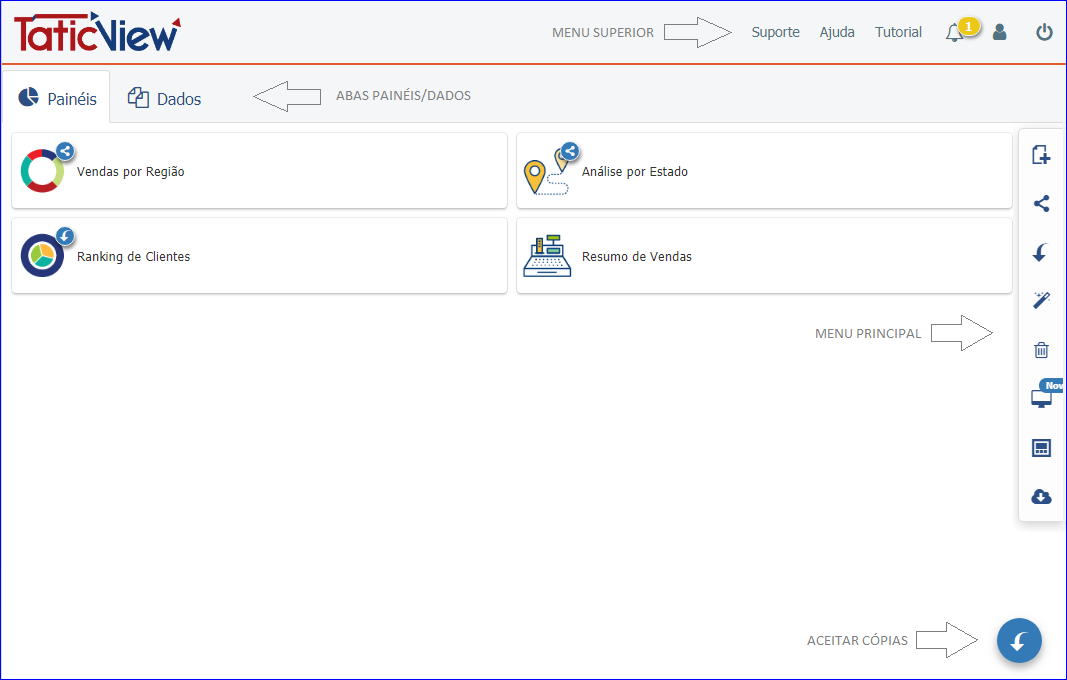Click the cloud download icon

point(1041,497)
